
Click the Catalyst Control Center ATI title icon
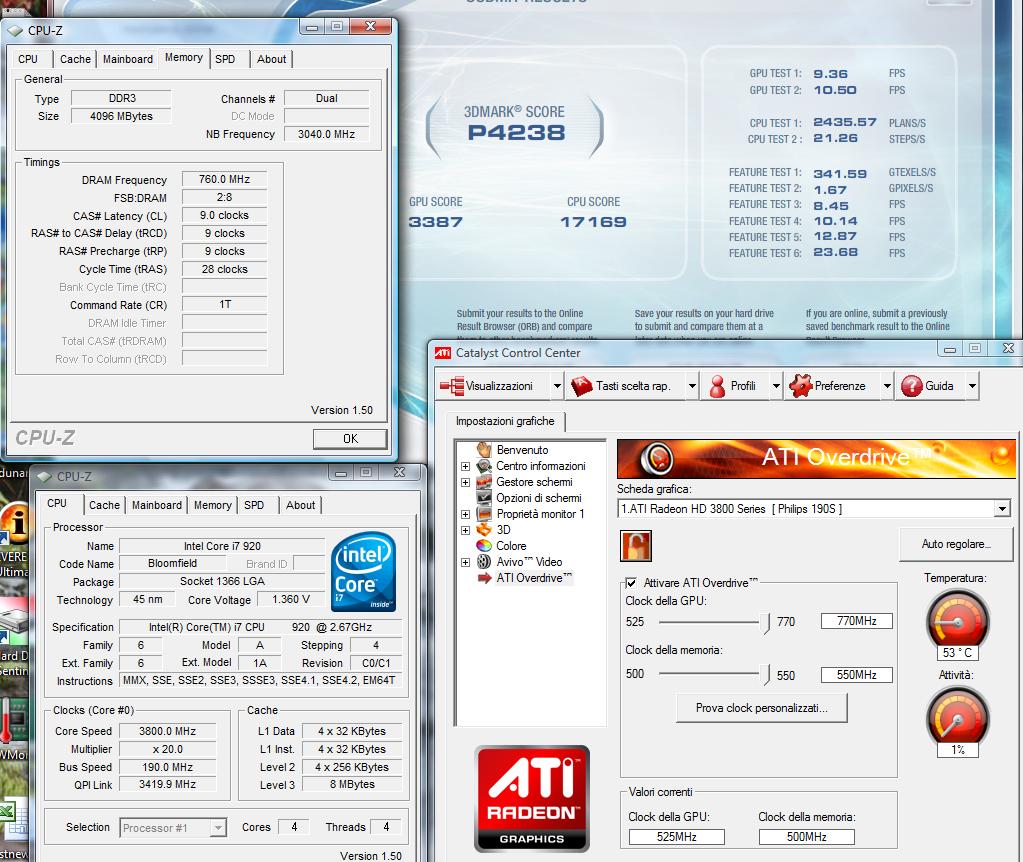click(443, 353)
